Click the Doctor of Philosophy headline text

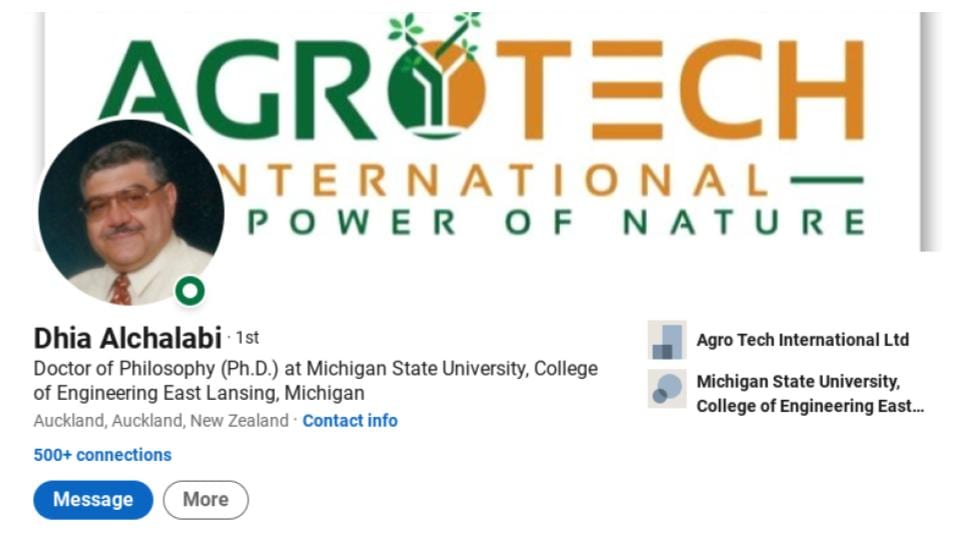[x=315, y=381]
